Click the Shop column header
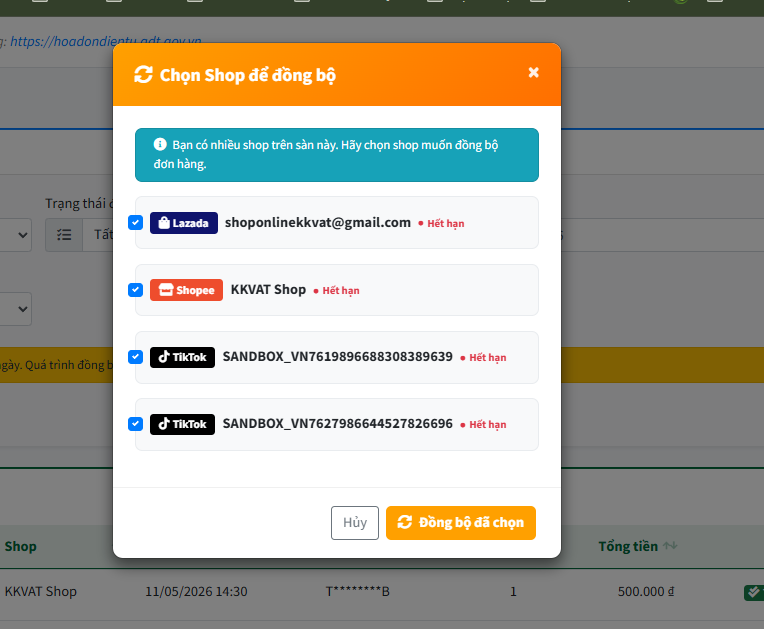Screen dimensions: 764x629 click(x=20, y=546)
